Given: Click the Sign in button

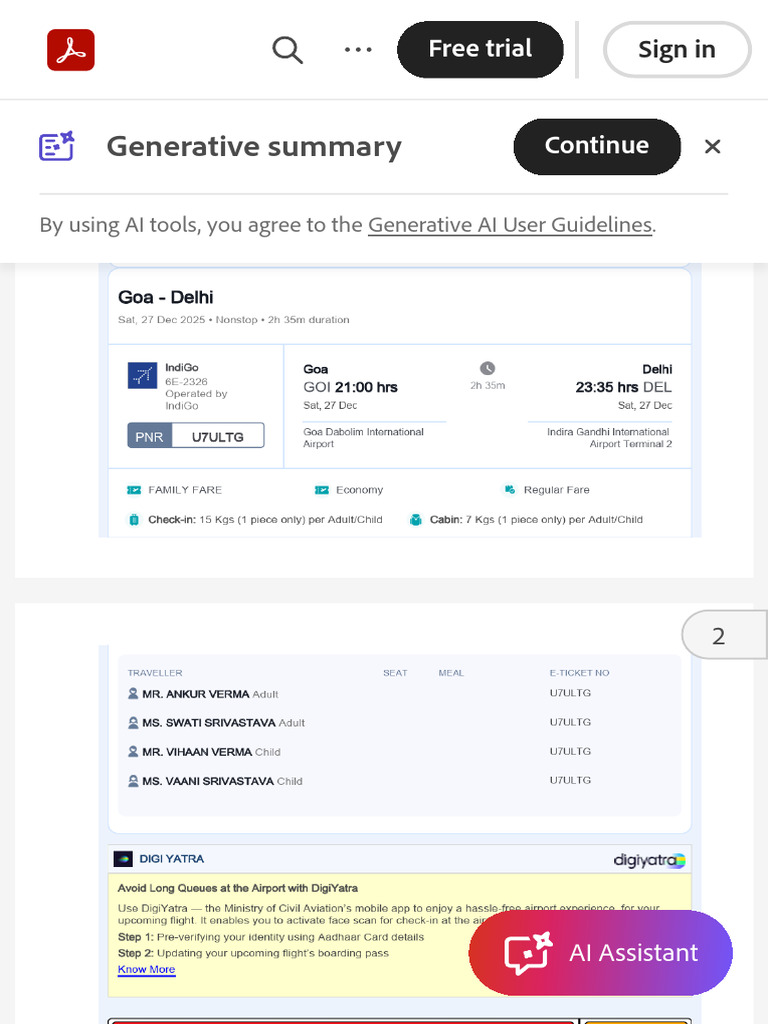Looking at the screenshot, I should point(677,50).
